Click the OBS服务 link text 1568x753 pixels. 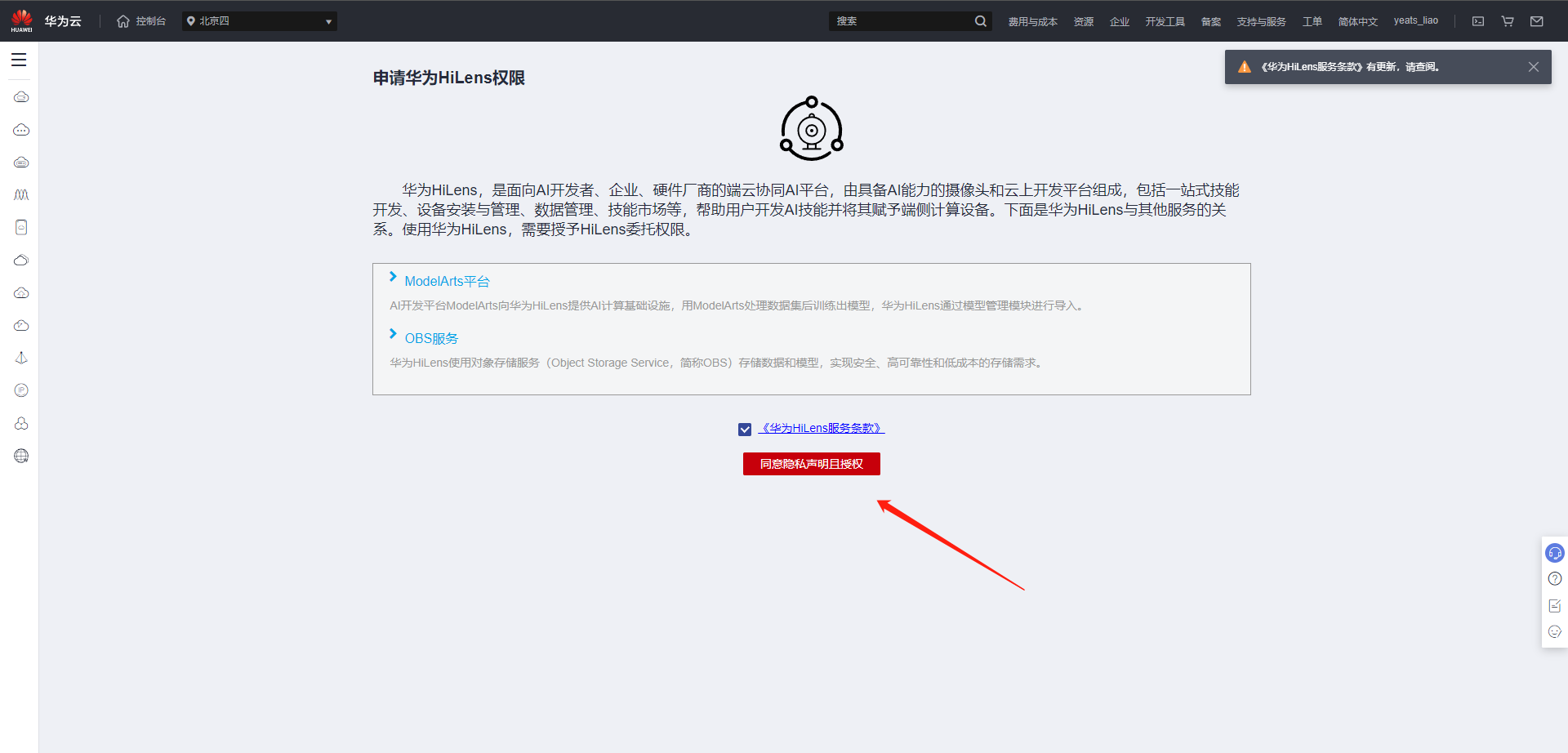point(431,338)
